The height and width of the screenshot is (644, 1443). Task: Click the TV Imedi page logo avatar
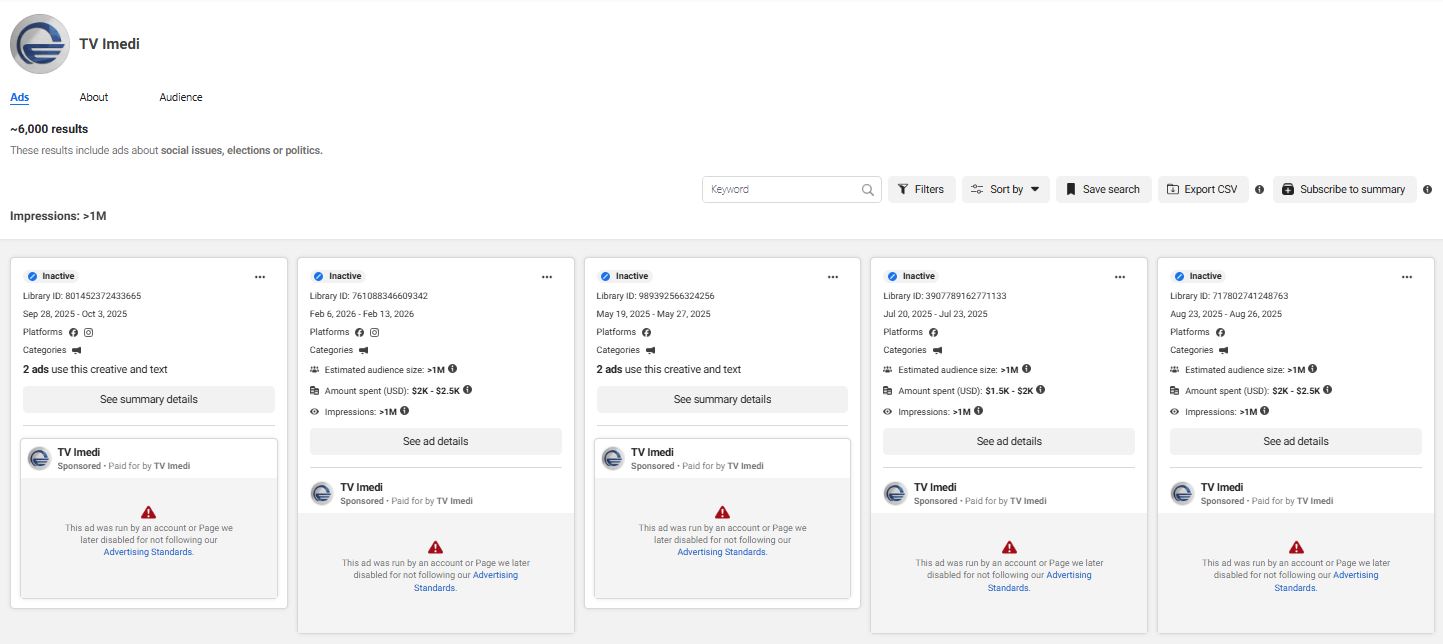(x=39, y=44)
